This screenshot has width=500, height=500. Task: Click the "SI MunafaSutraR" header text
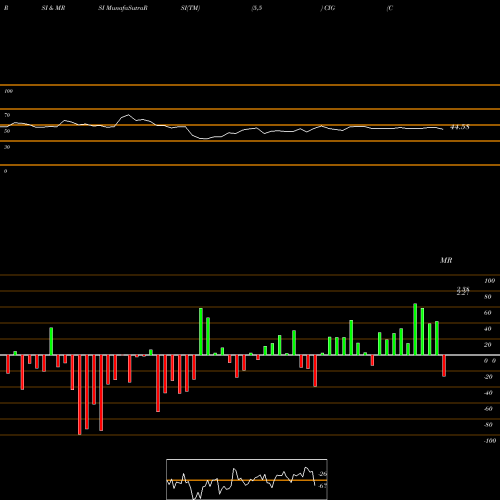pos(123,8)
